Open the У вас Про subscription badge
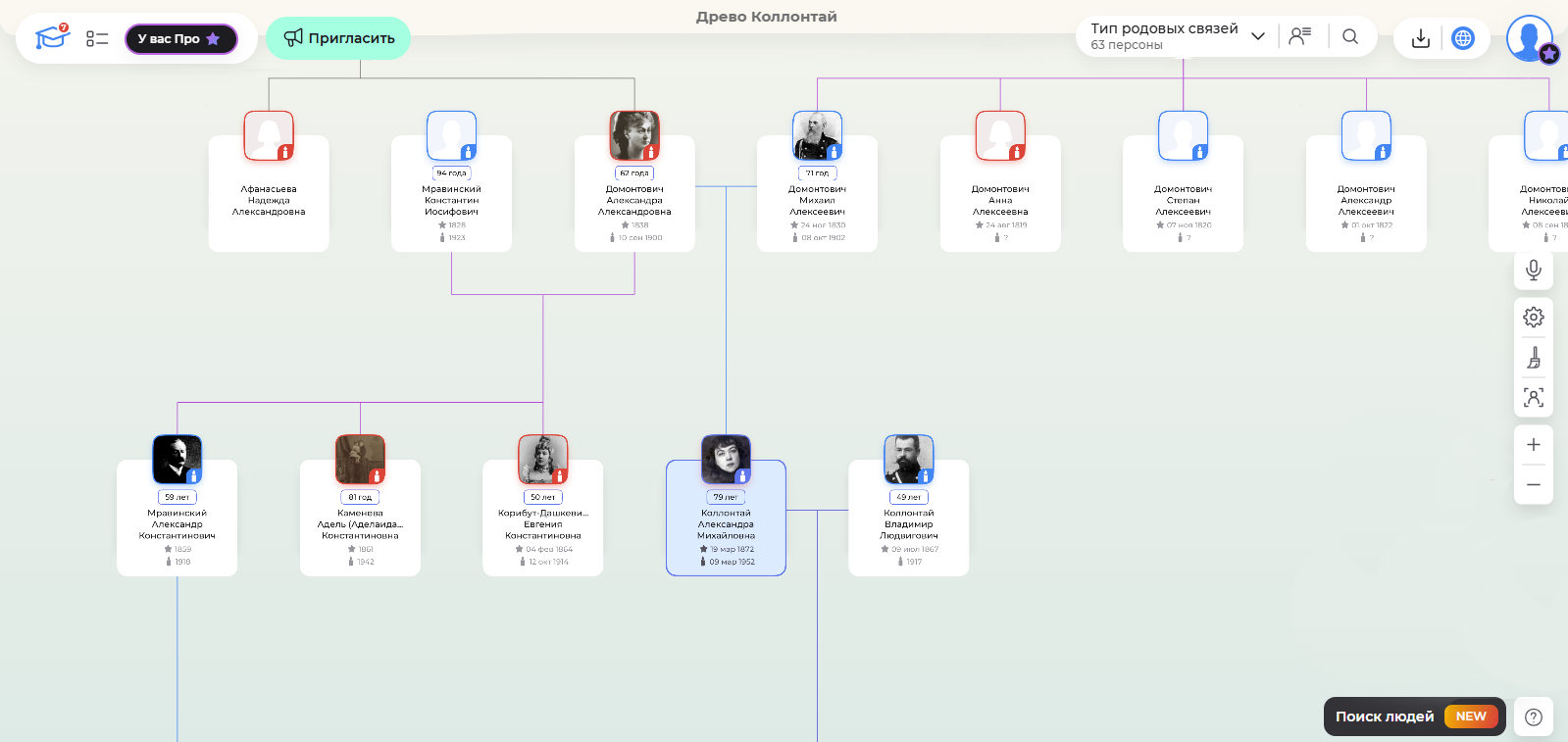This screenshot has height=742, width=1568. (180, 39)
